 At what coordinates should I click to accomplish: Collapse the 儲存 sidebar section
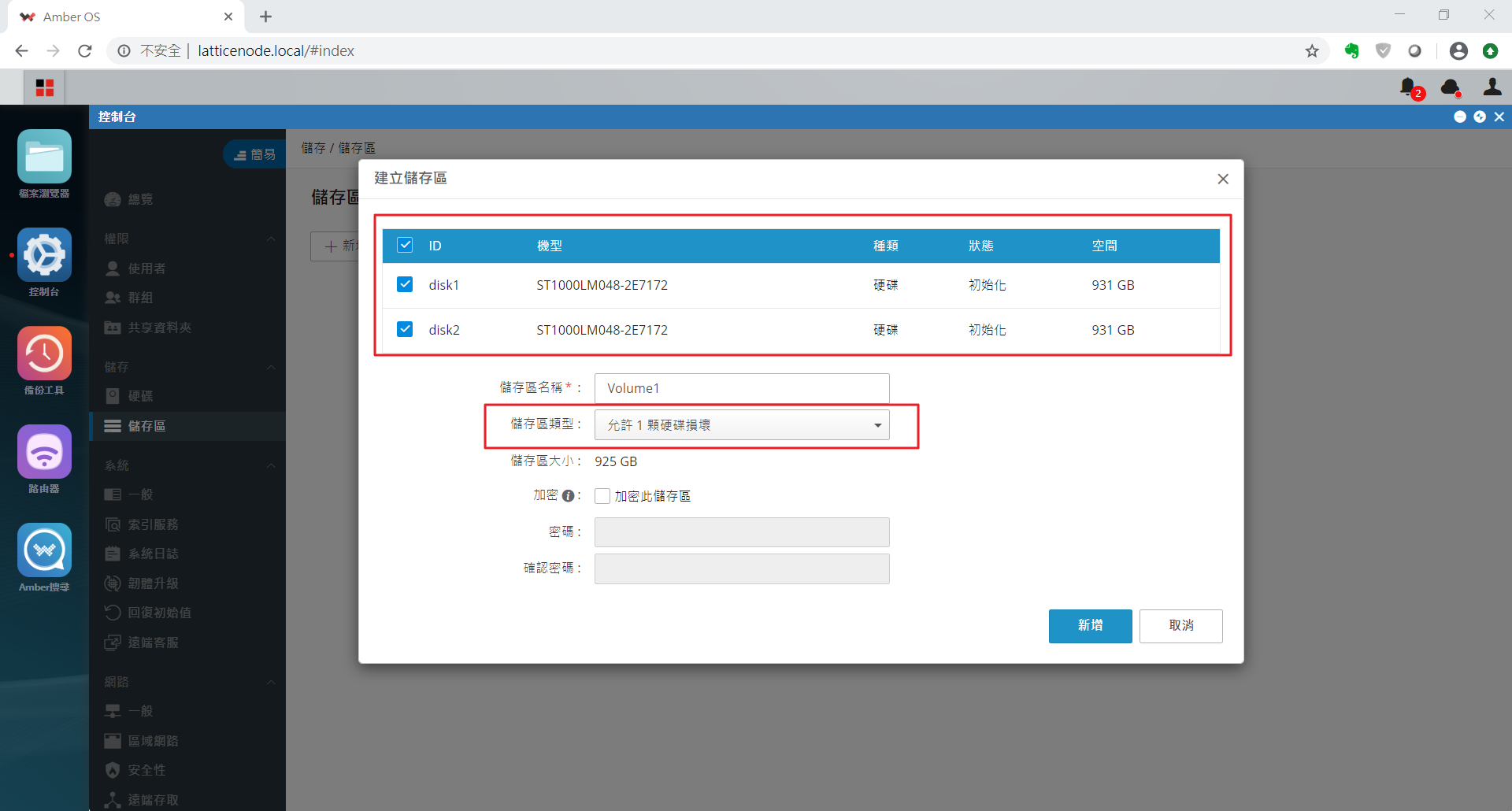pyautogui.click(x=271, y=367)
